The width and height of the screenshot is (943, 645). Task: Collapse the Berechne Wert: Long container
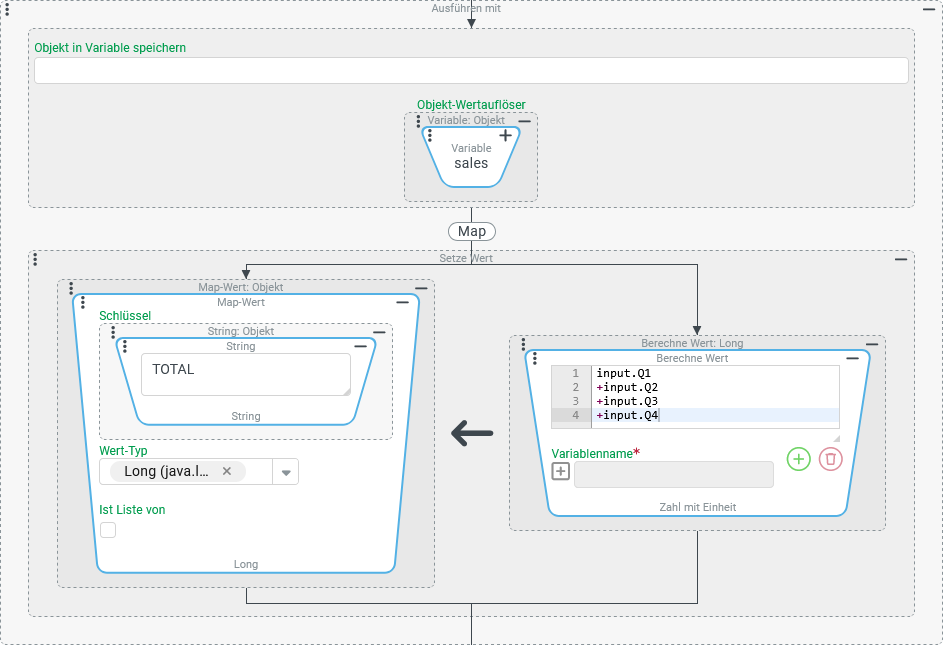pos(872,344)
